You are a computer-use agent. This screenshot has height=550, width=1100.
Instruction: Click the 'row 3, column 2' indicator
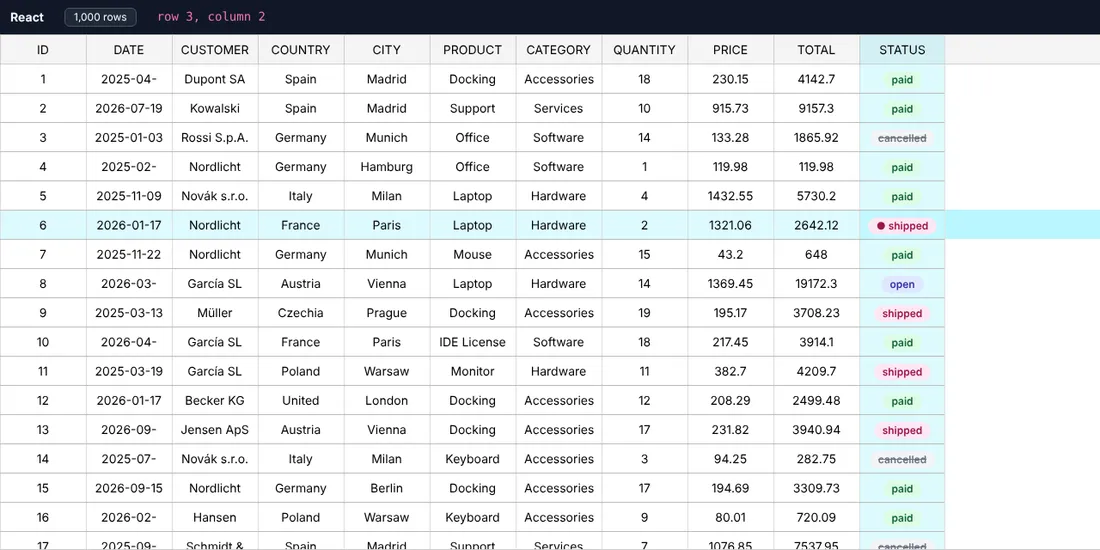pos(211,17)
